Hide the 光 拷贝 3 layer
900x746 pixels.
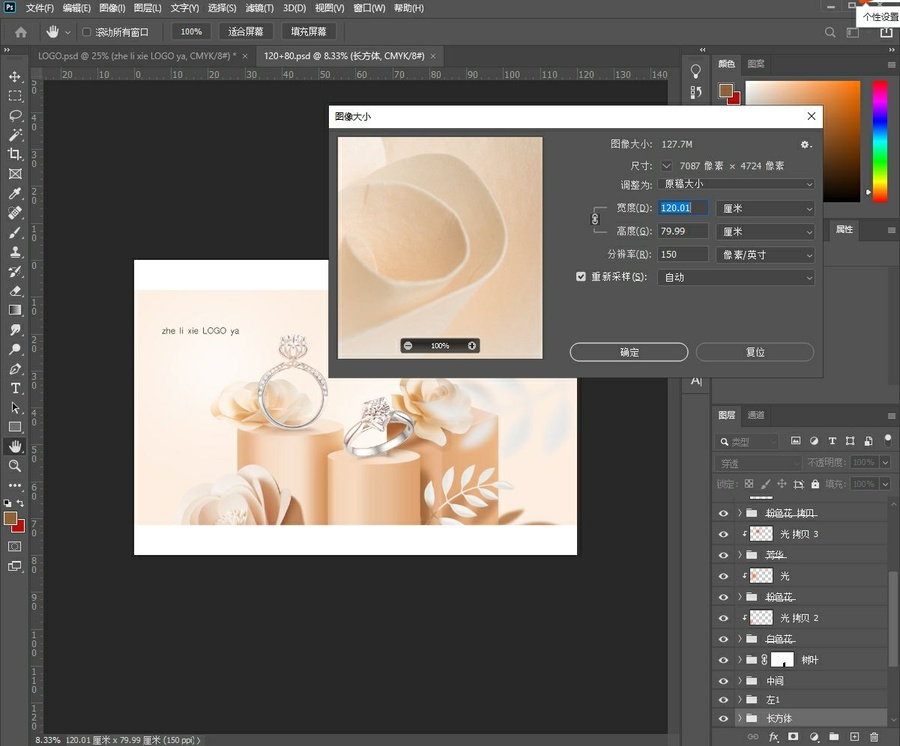tap(723, 534)
